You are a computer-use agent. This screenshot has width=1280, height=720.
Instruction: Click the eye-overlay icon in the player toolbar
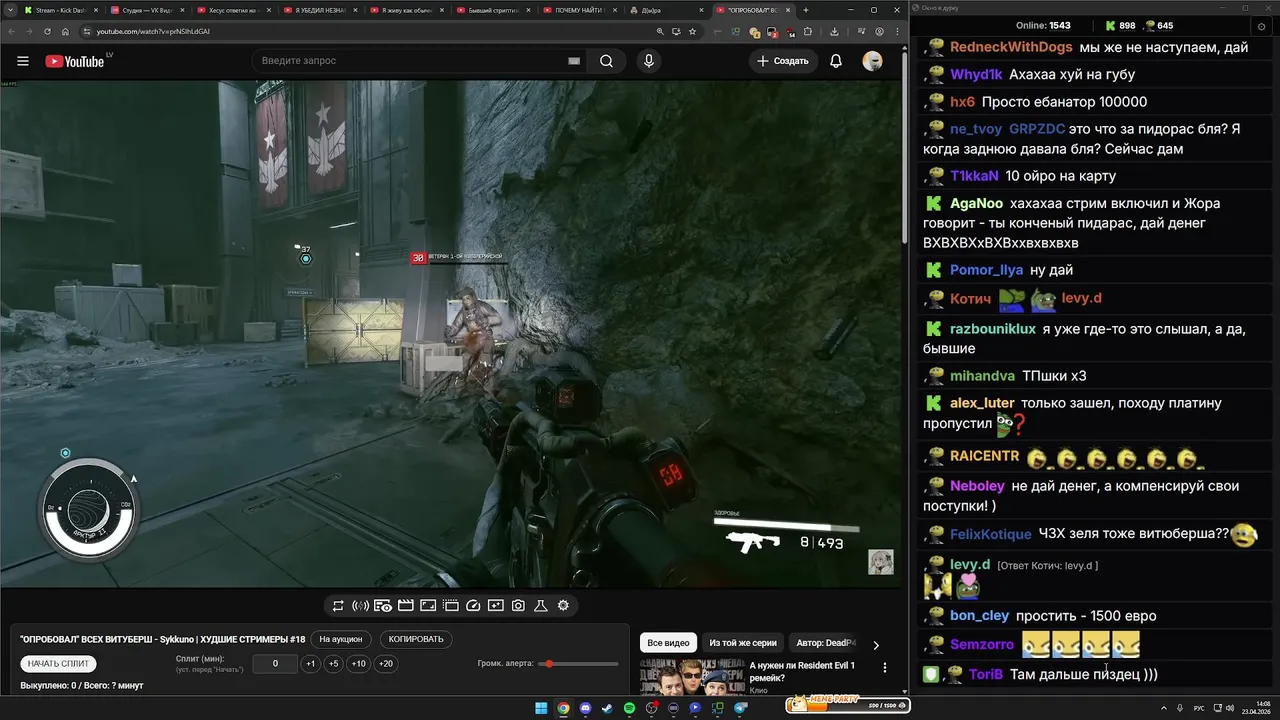[383, 606]
